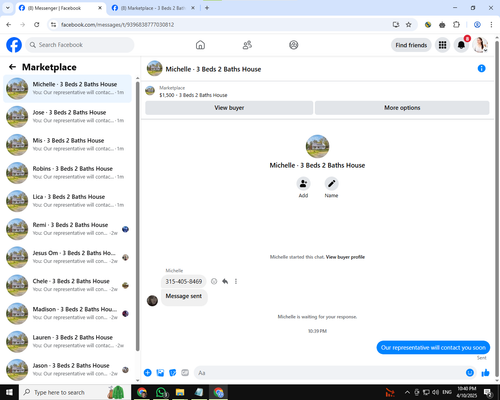Open the Home feed icon
Image resolution: width=500 pixels, height=400 pixels.
click(200, 45)
